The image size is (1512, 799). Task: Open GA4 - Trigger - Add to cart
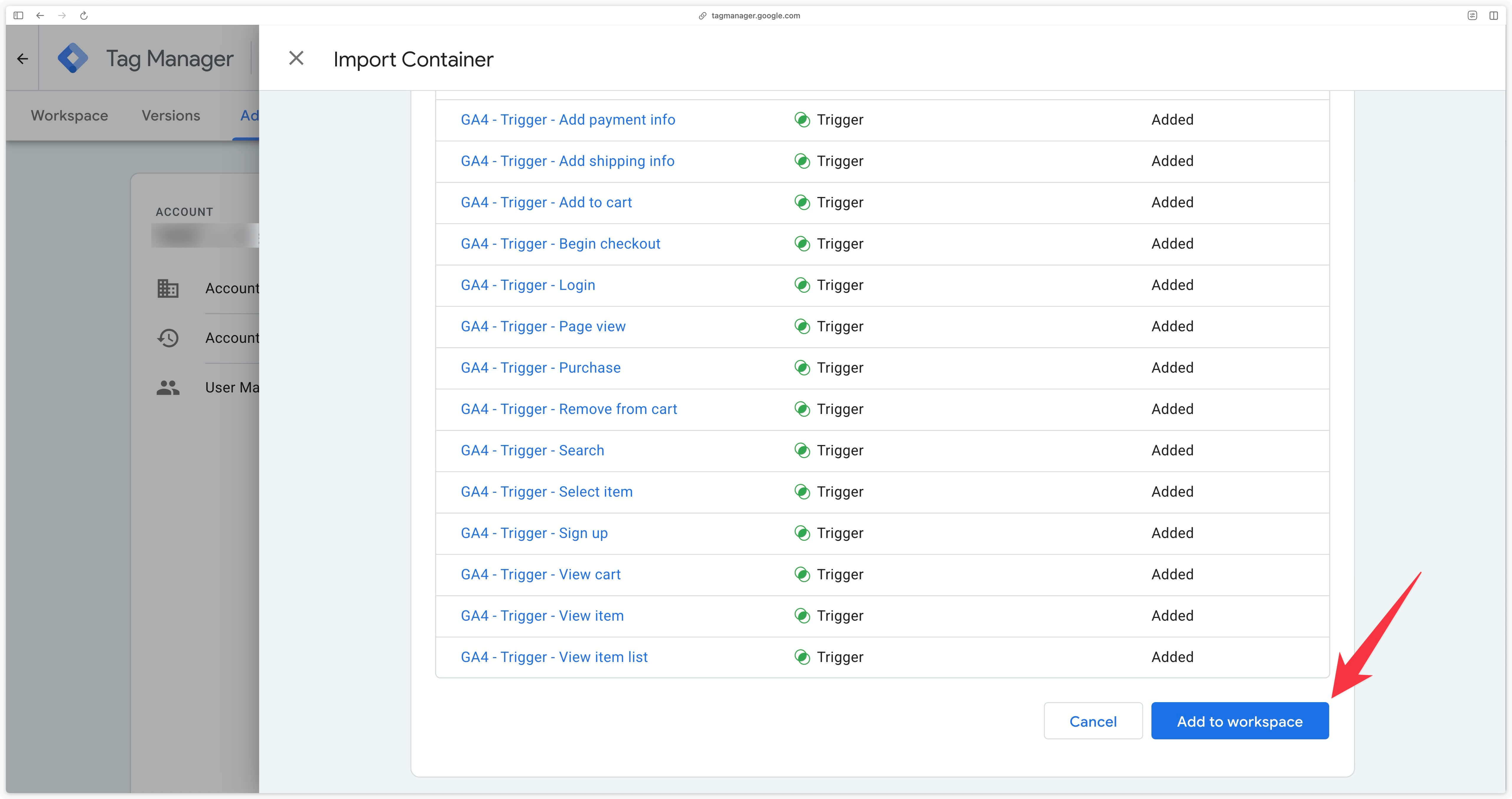click(546, 203)
